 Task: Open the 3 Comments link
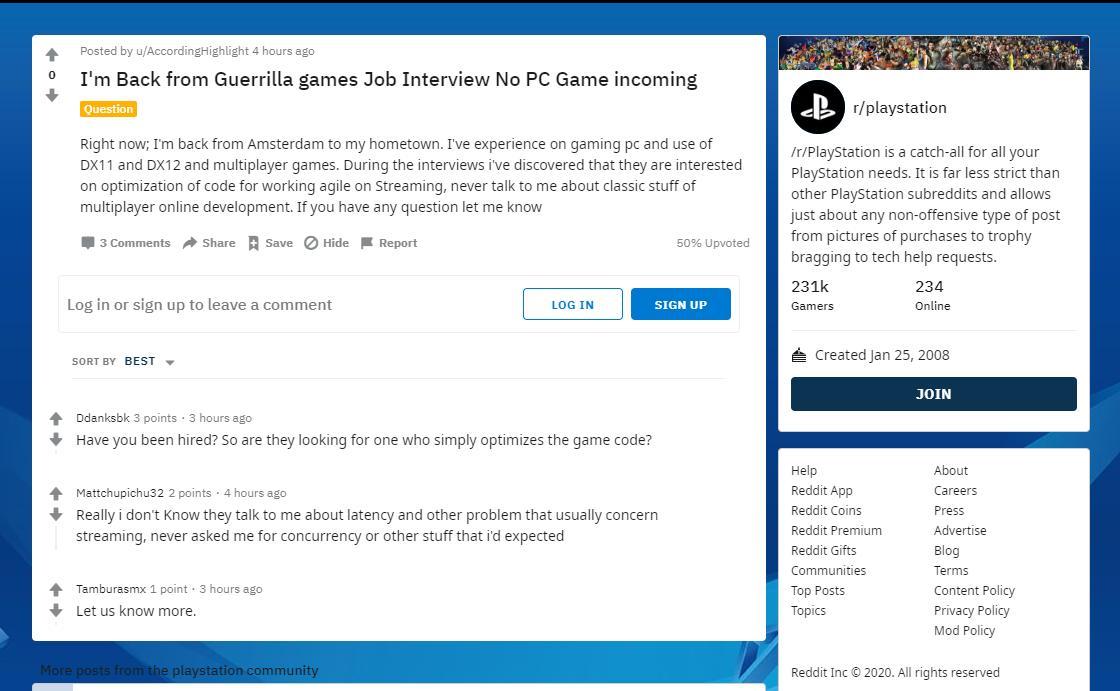126,243
